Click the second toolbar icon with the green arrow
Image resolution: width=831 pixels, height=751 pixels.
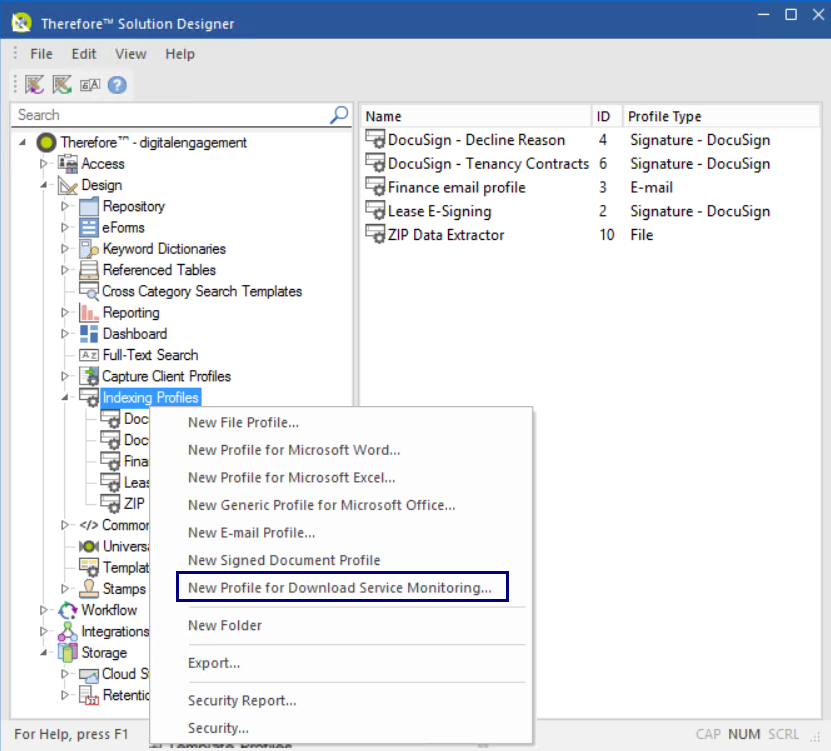coord(62,85)
